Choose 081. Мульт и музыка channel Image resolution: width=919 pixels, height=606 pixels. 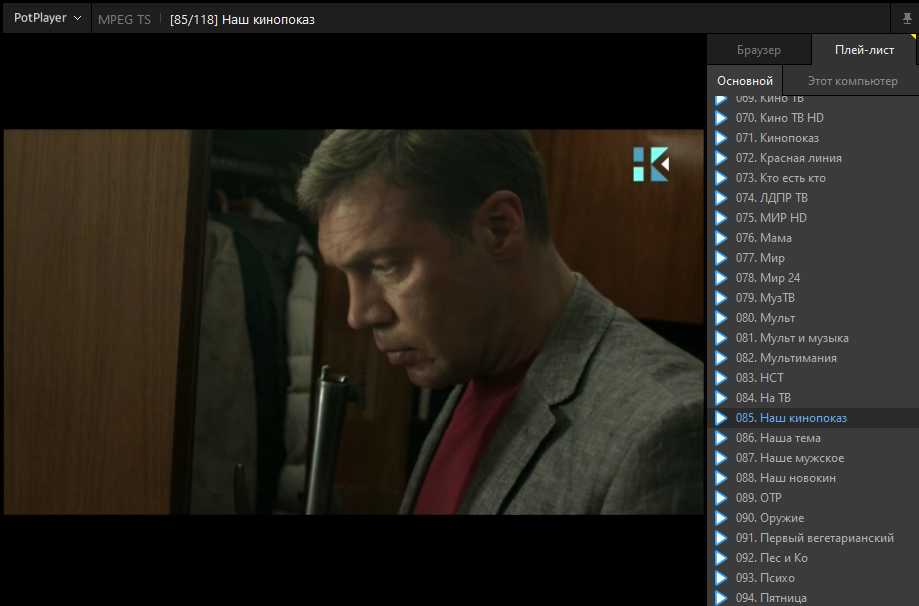(x=813, y=338)
